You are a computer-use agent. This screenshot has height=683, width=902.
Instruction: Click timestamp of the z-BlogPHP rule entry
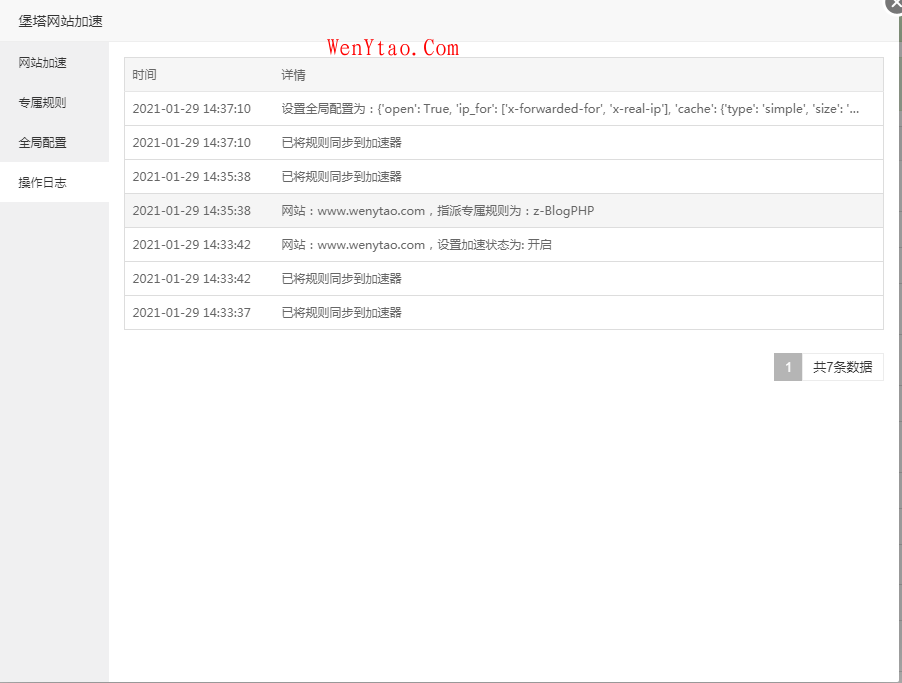pyautogui.click(x=191, y=211)
